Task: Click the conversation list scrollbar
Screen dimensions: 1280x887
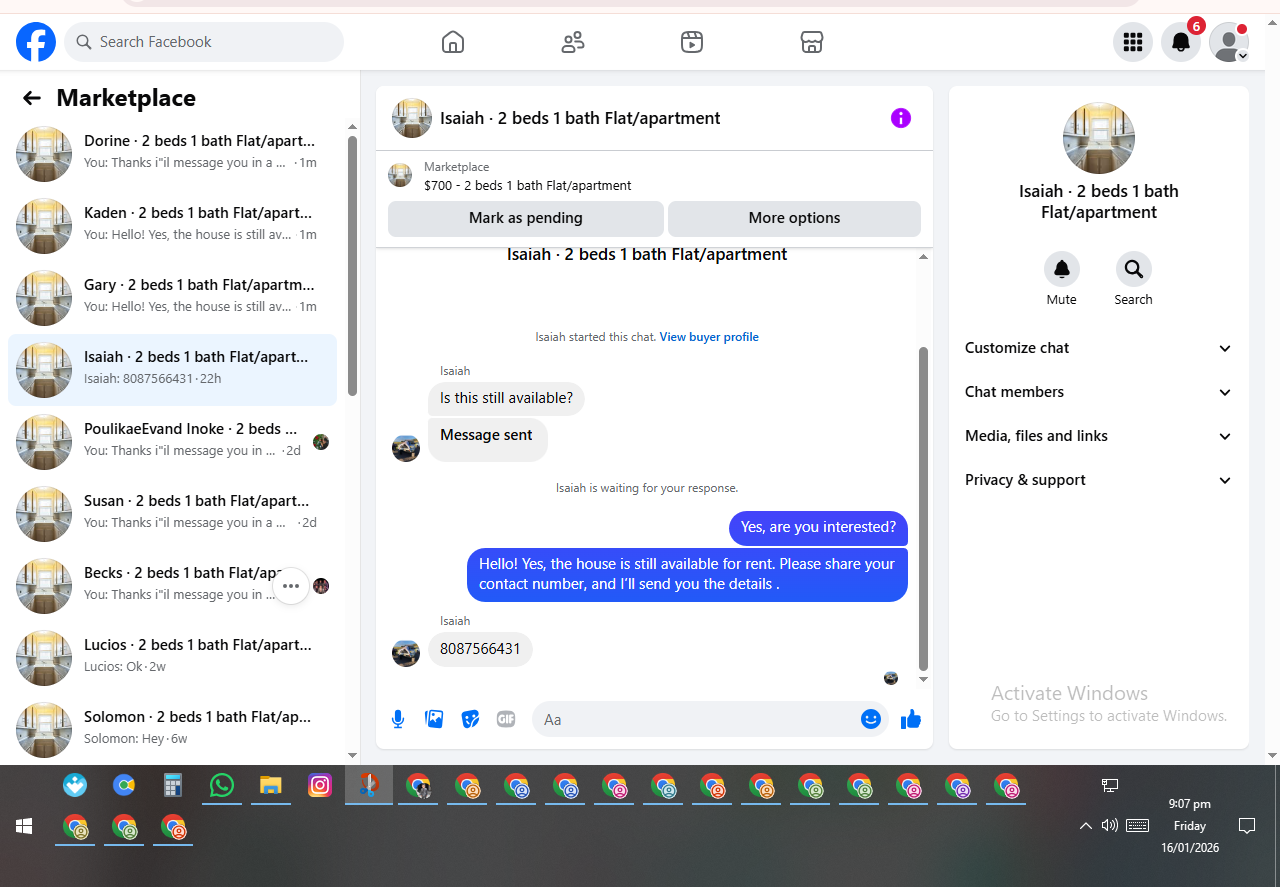Action: [352, 265]
